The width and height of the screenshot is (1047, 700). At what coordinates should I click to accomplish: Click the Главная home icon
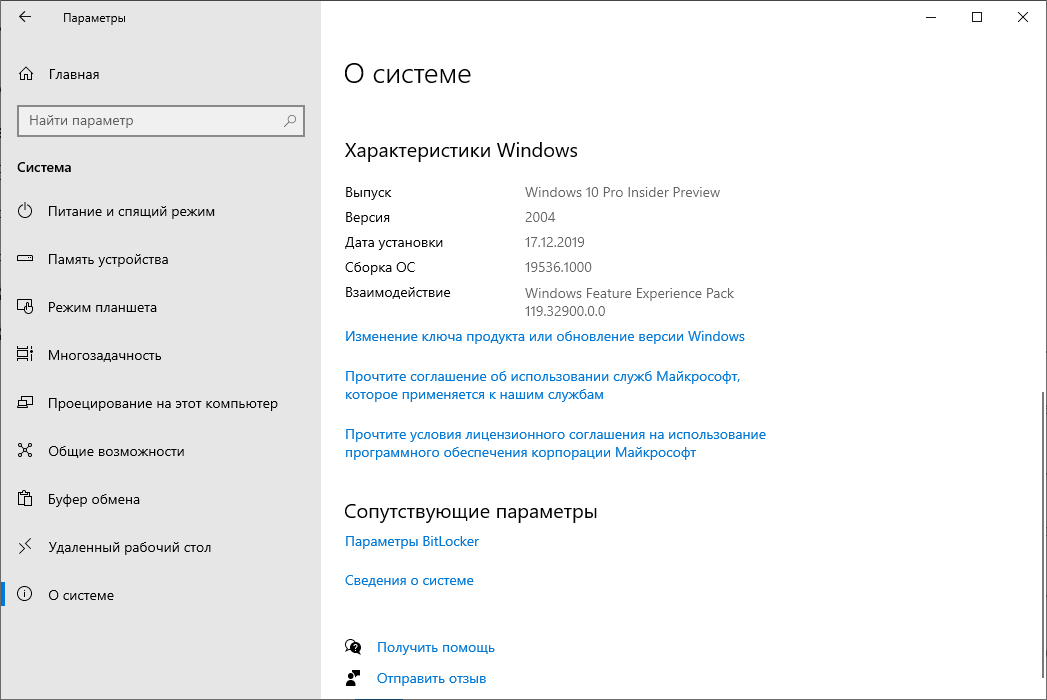27,74
